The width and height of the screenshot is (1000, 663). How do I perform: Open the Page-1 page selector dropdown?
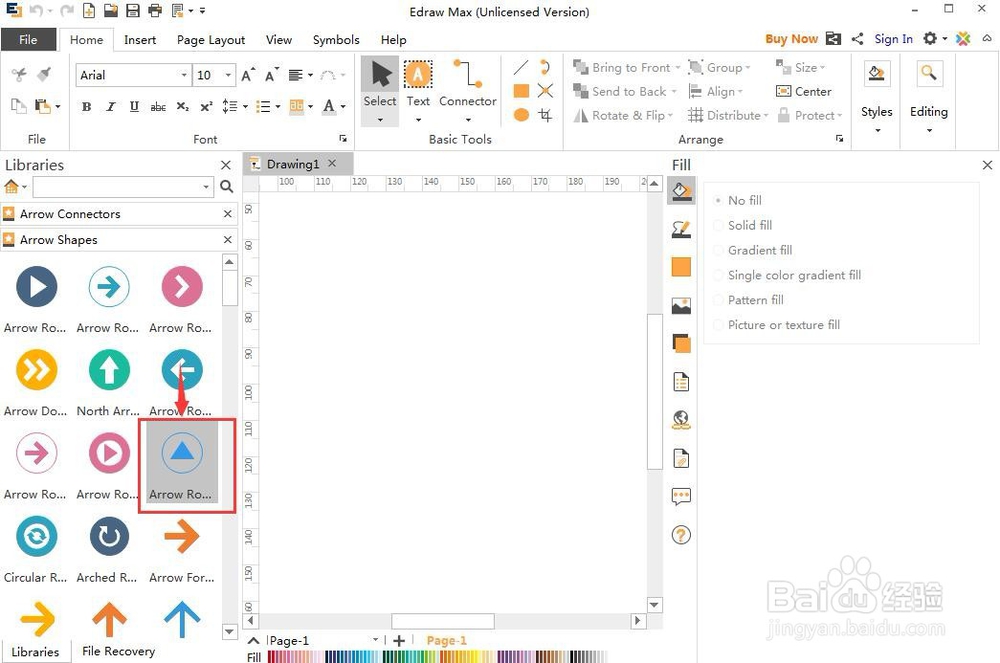click(376, 640)
